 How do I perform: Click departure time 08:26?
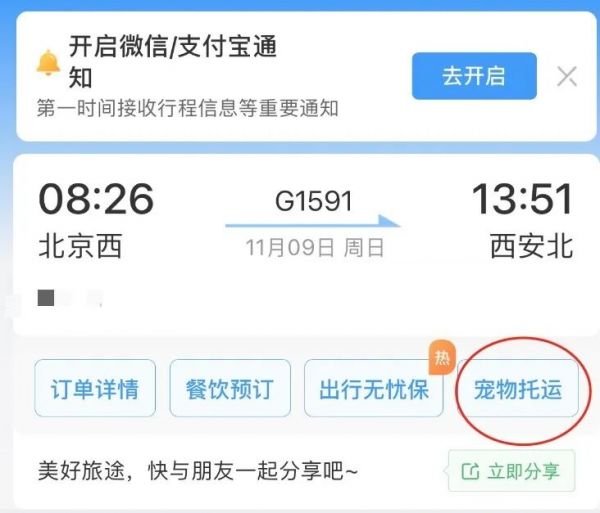96,199
